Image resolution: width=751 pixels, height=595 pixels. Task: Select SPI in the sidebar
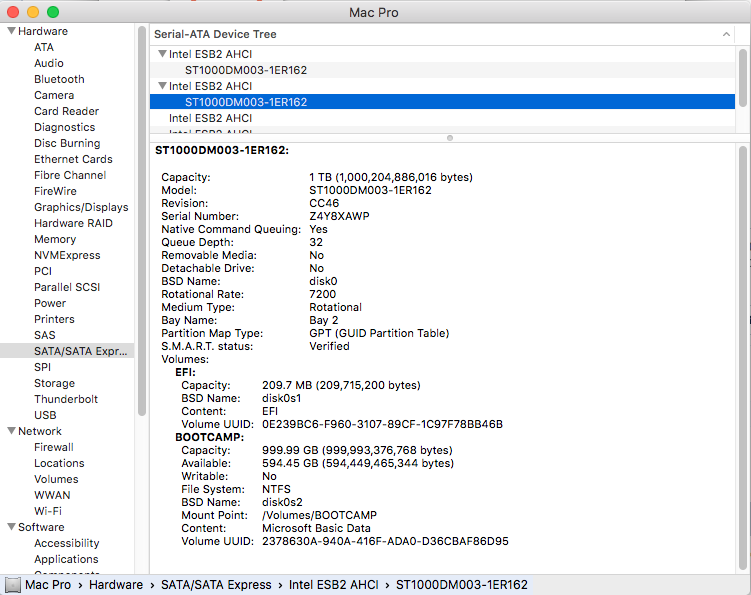click(x=42, y=367)
